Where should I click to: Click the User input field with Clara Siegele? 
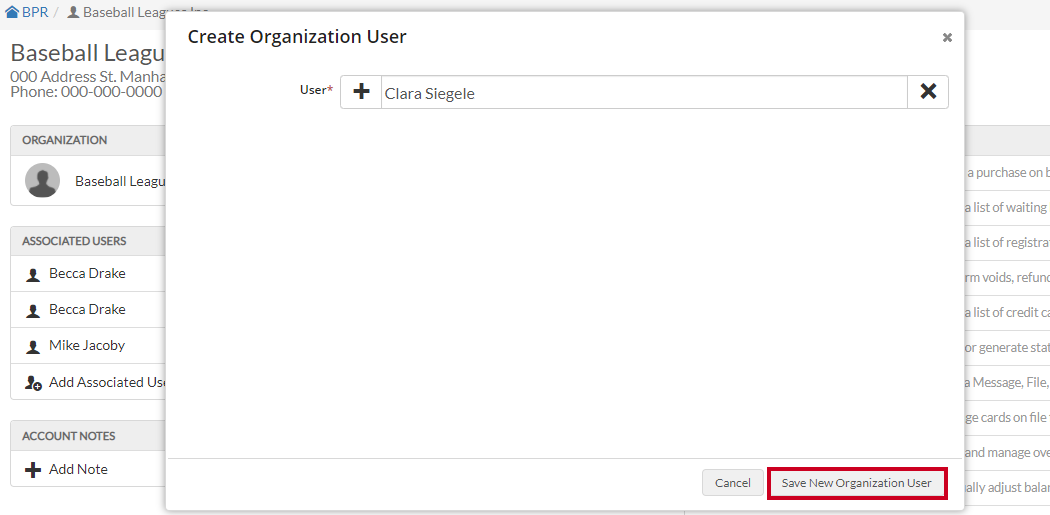(644, 92)
